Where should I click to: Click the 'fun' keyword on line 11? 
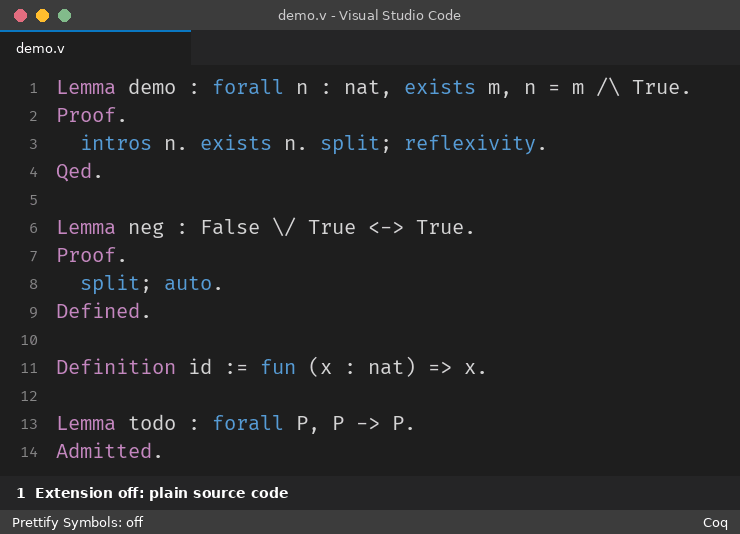(278, 367)
